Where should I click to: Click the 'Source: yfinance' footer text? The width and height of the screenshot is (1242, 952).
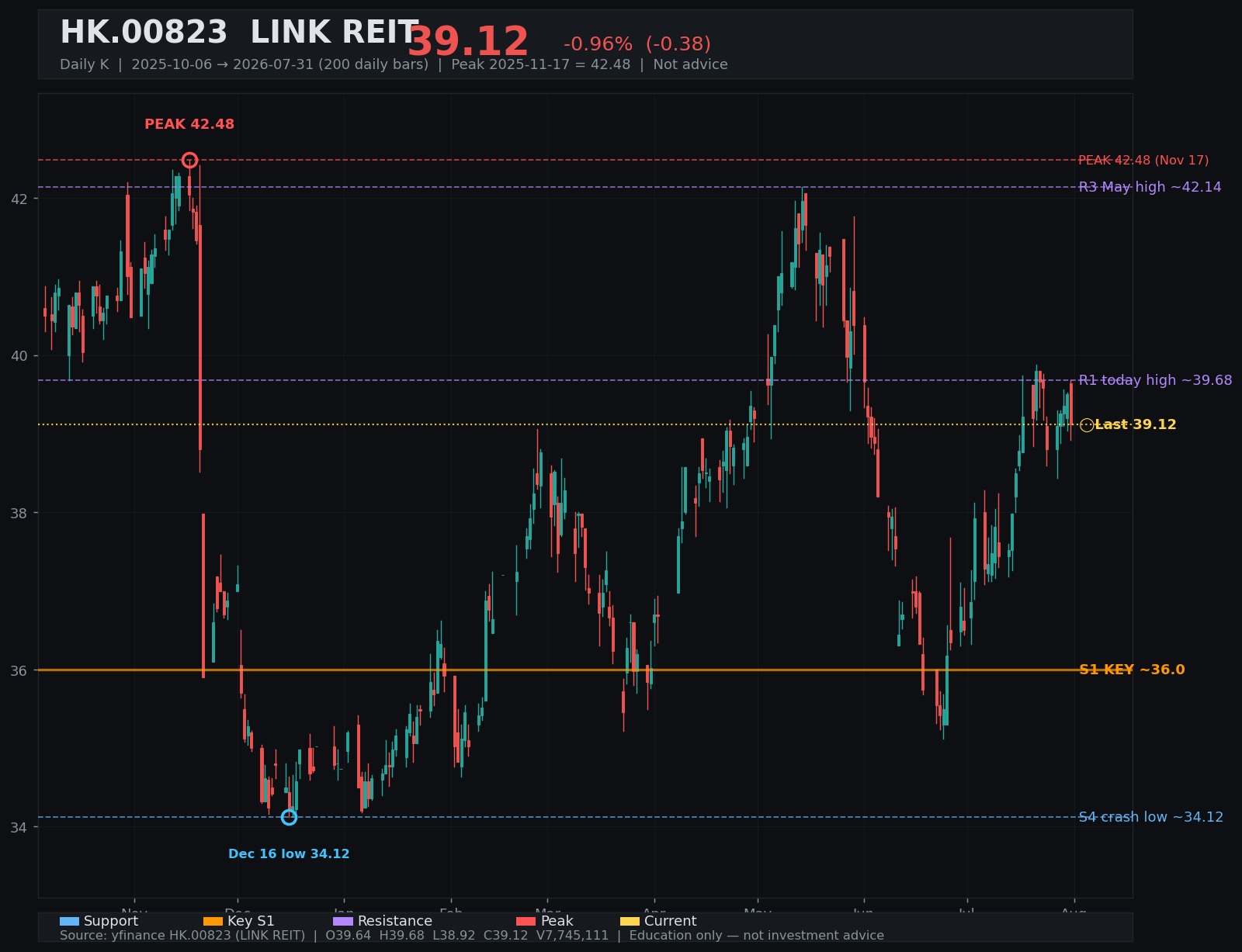[x=472, y=936]
